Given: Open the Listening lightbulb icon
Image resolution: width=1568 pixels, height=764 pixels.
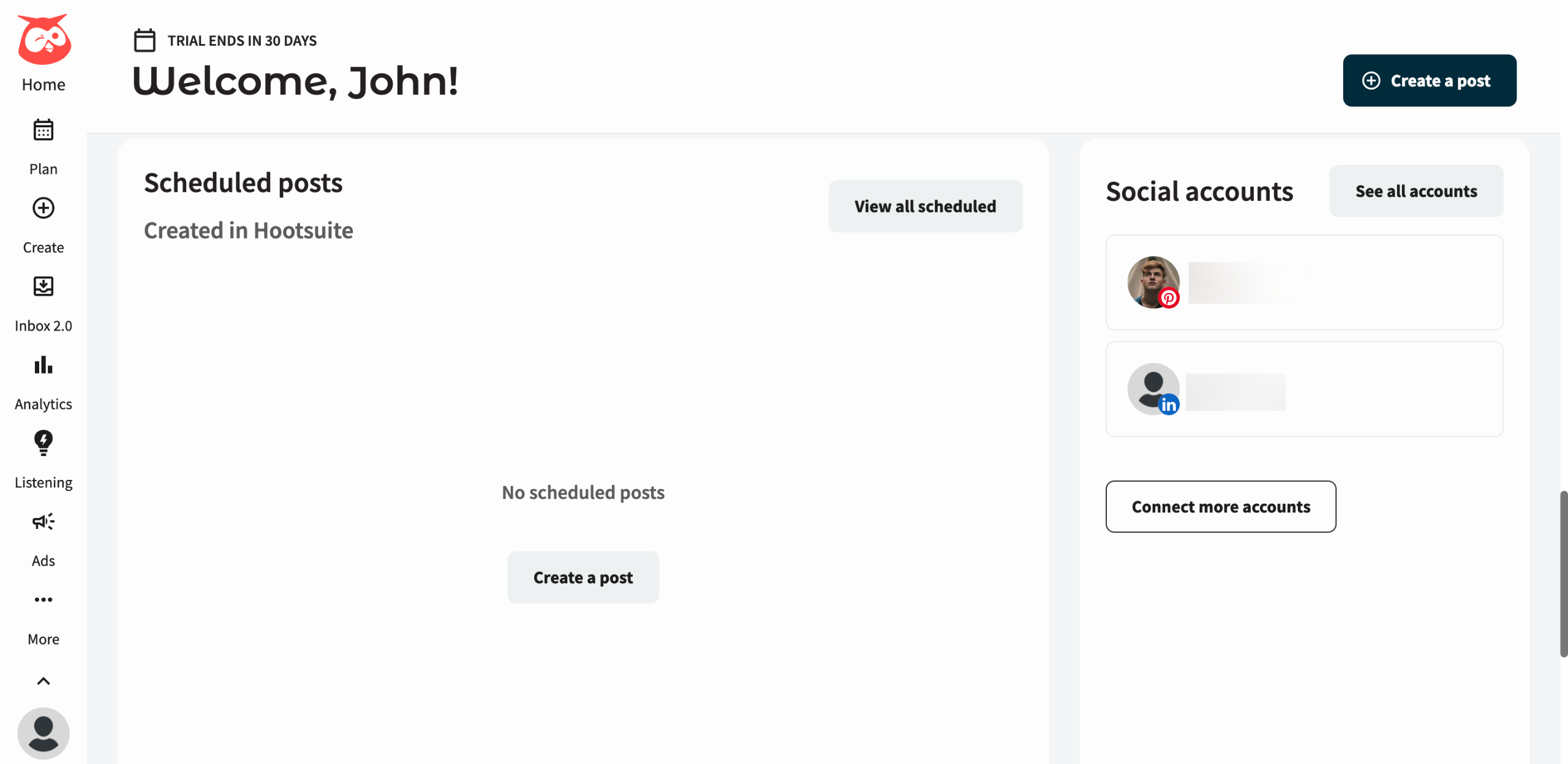Looking at the screenshot, I should (x=43, y=443).
